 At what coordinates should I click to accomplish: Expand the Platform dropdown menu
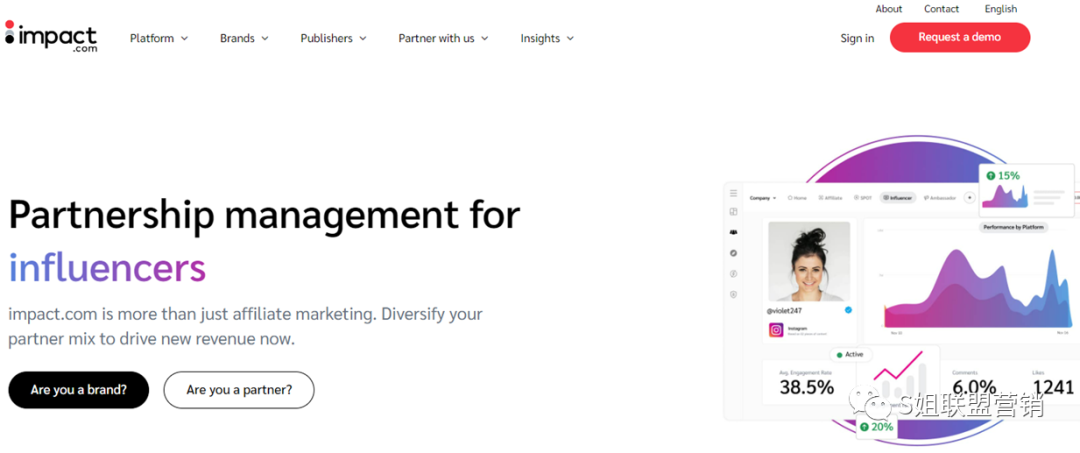(158, 38)
